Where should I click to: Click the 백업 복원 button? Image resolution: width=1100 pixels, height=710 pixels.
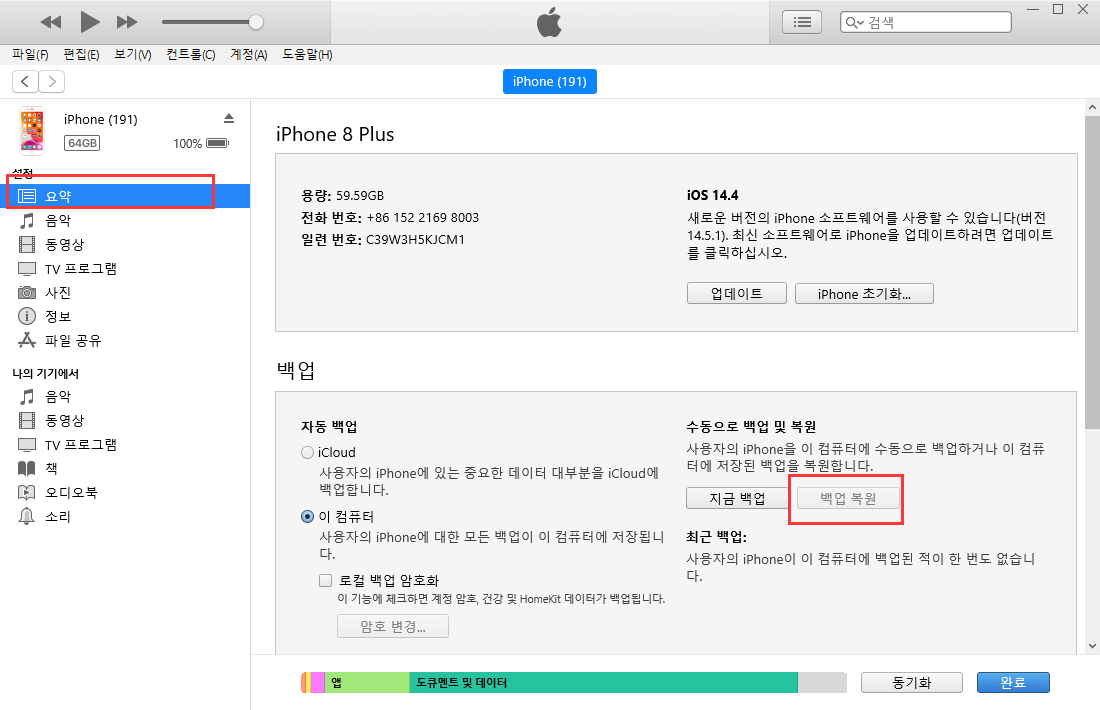point(848,498)
